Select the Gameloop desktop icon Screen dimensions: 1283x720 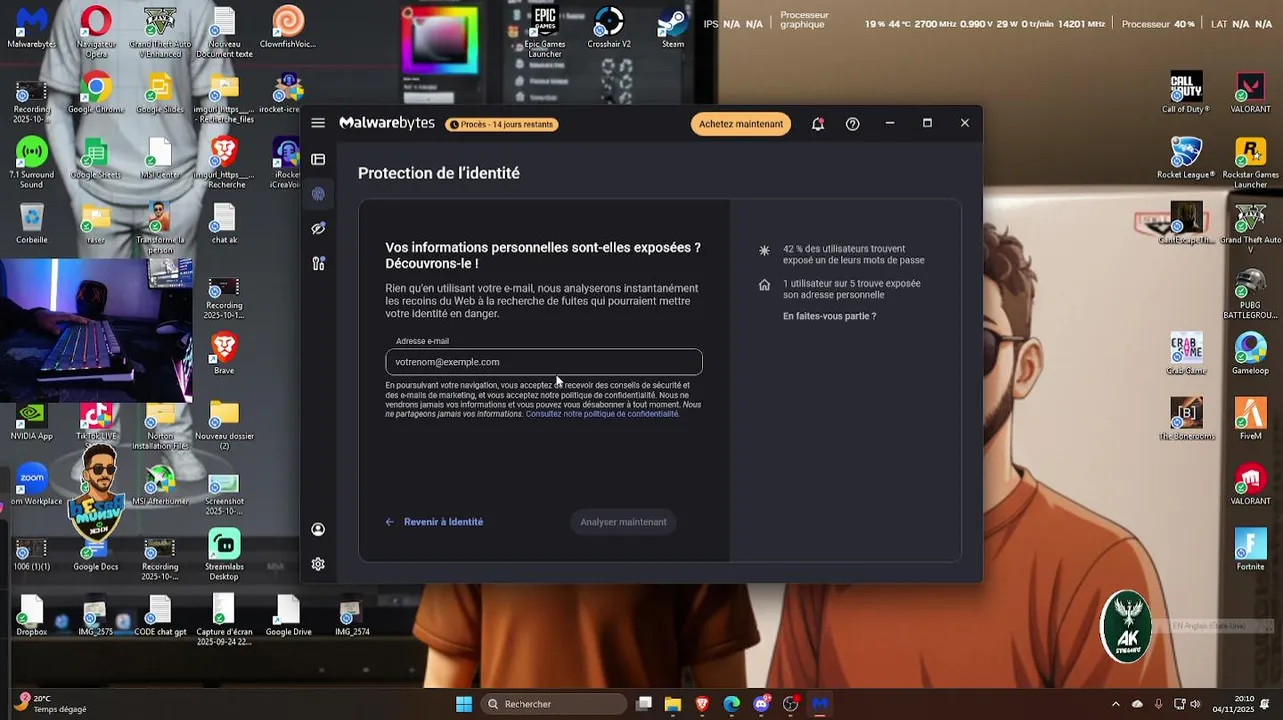pyautogui.click(x=1250, y=354)
